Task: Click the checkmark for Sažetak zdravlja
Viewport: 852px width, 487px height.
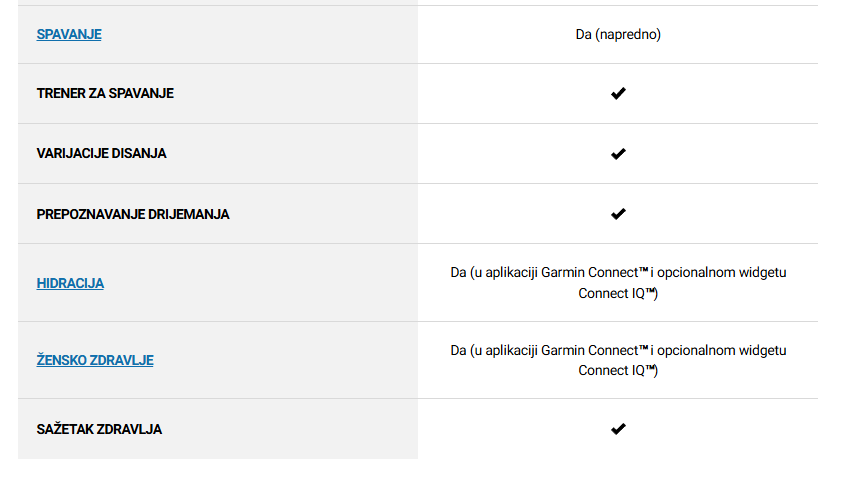Action: [618, 429]
